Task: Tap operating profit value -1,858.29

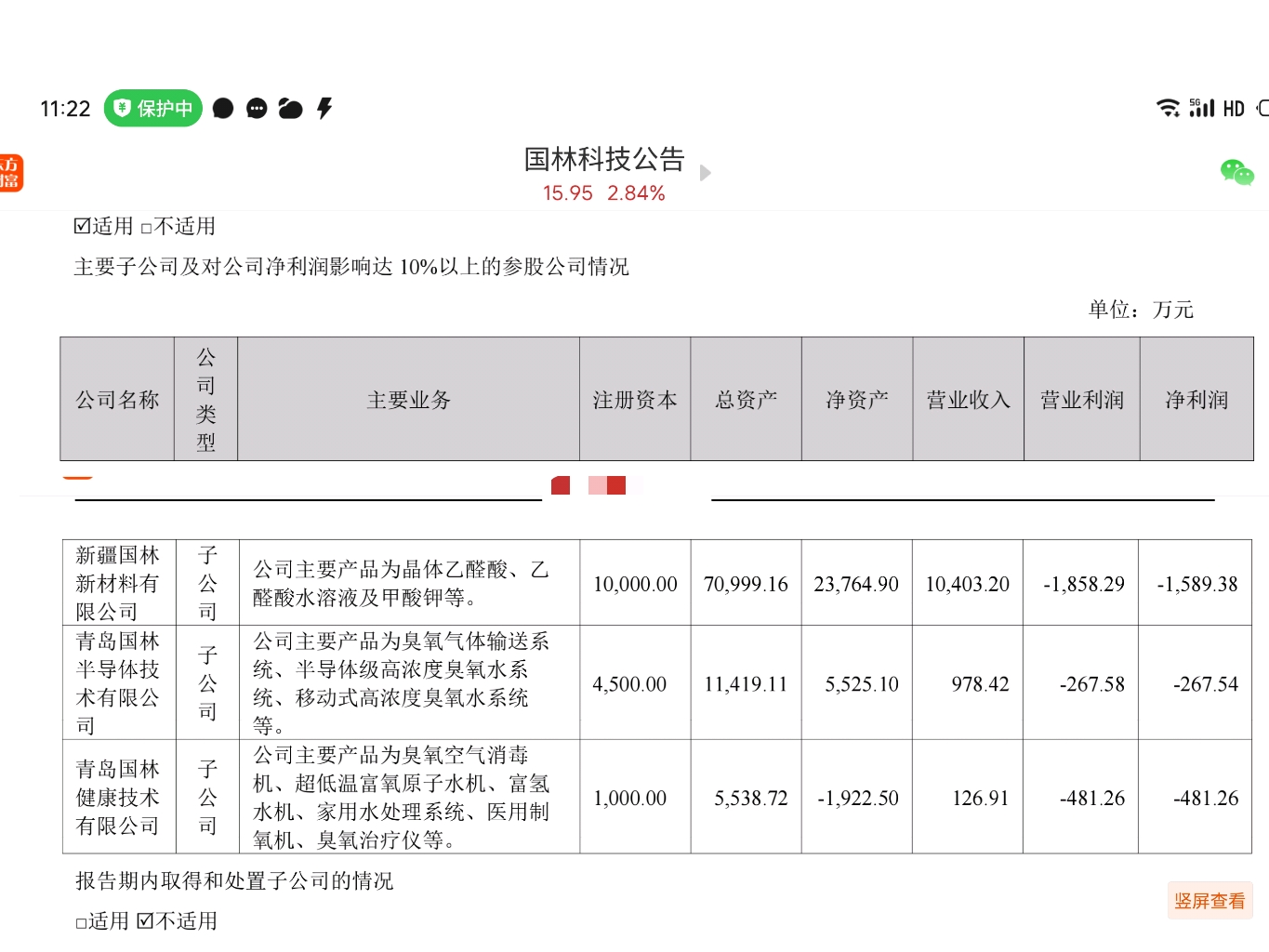Action: pos(1084,584)
